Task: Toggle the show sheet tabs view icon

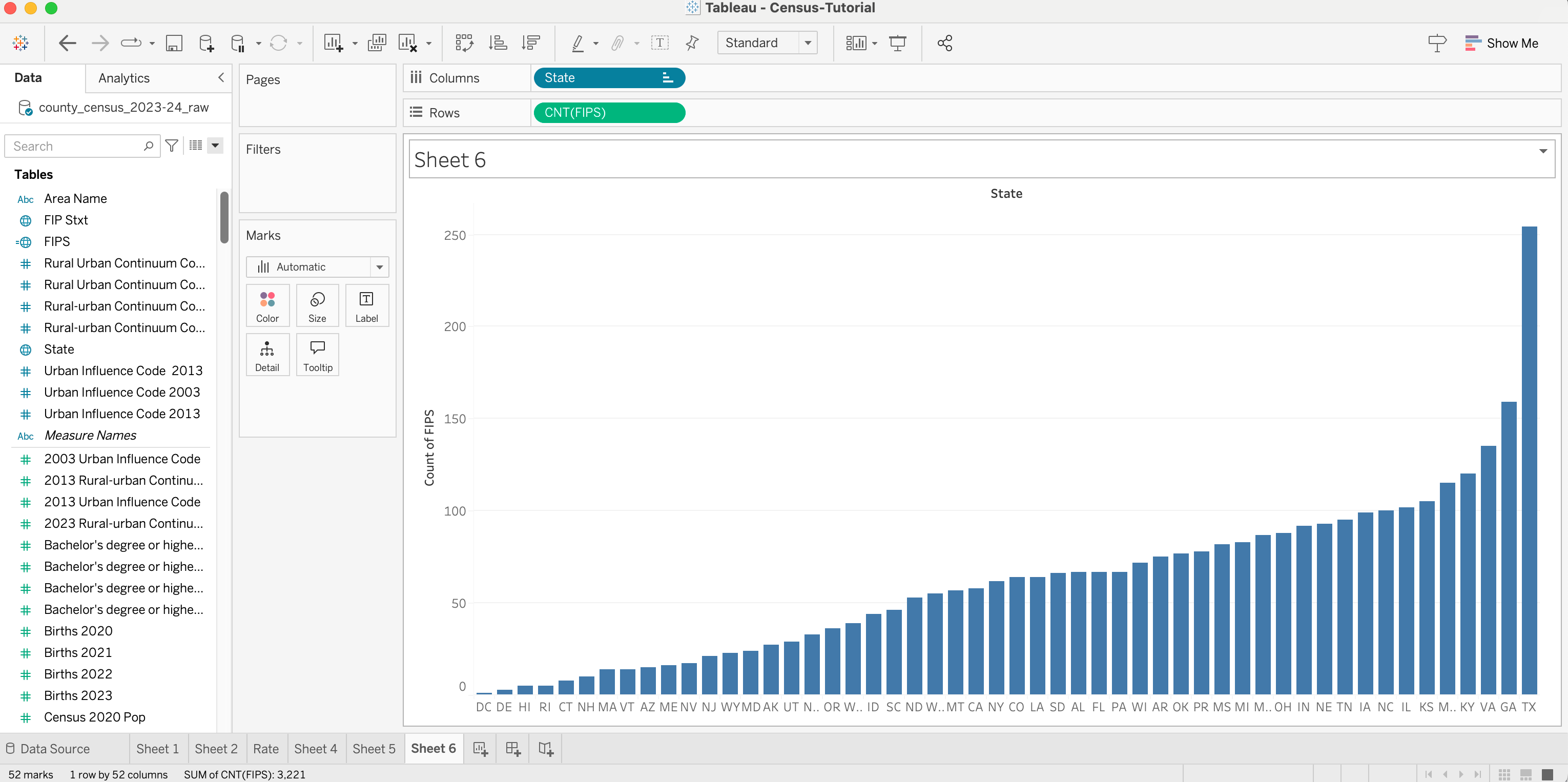Action: point(1546,774)
